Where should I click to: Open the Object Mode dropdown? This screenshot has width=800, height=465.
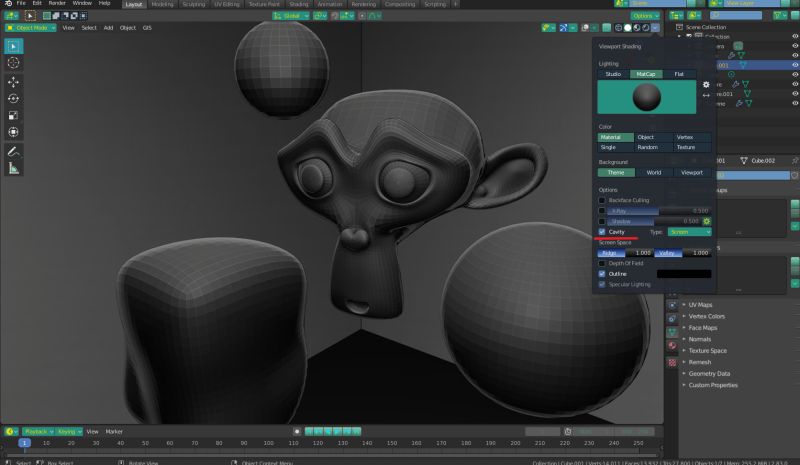(31, 28)
